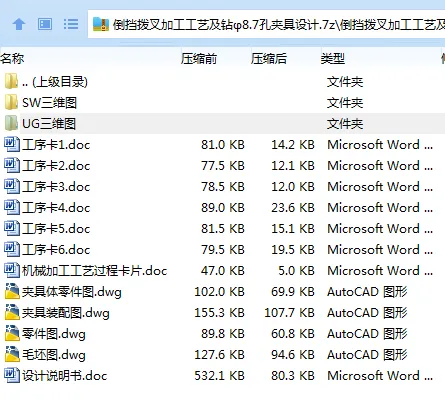Click Word icon of 设计说明书.doc
The width and height of the screenshot is (445, 400).
click(x=12, y=375)
